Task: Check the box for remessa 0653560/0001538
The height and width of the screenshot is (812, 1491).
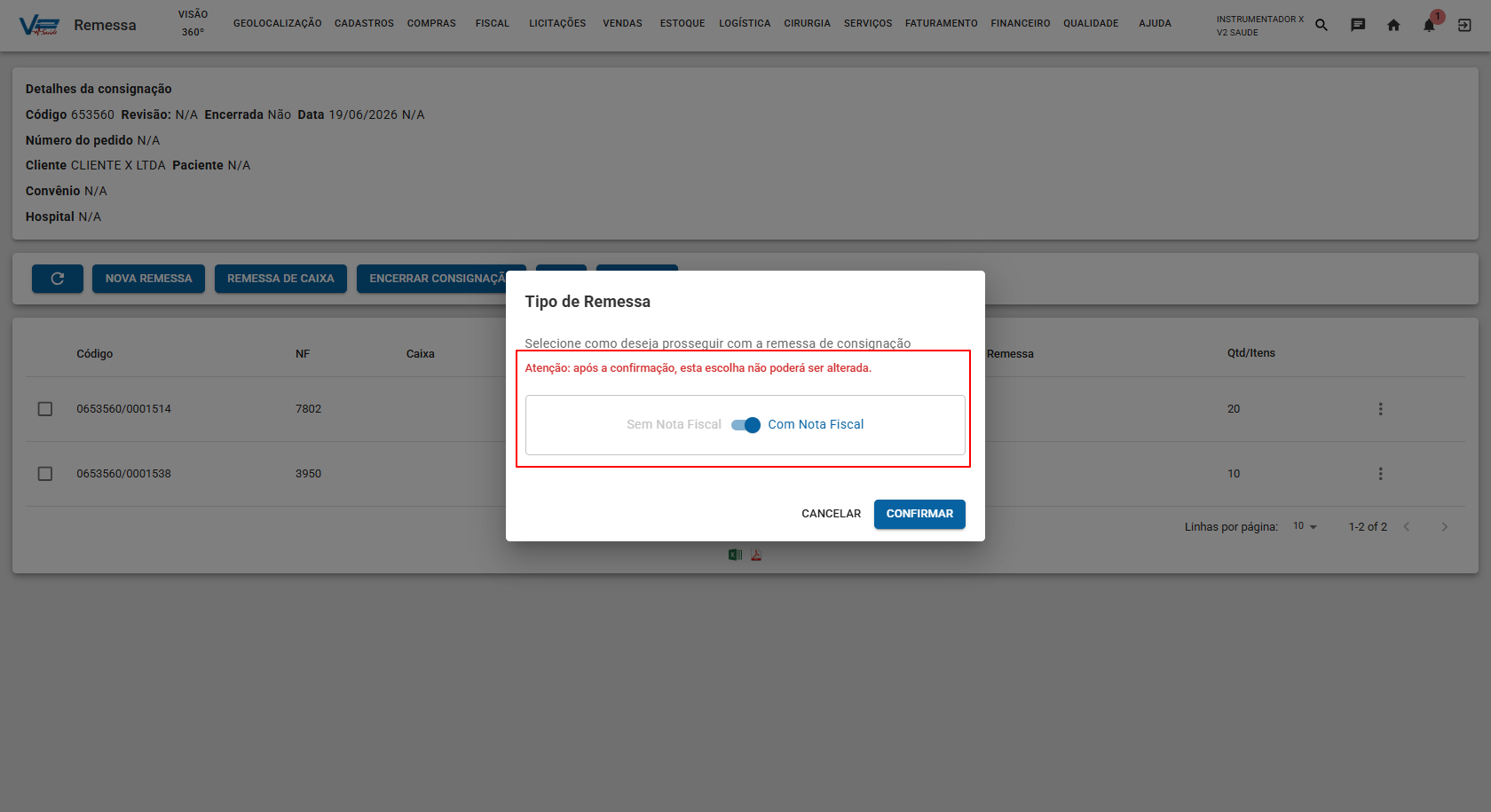Action: click(45, 474)
